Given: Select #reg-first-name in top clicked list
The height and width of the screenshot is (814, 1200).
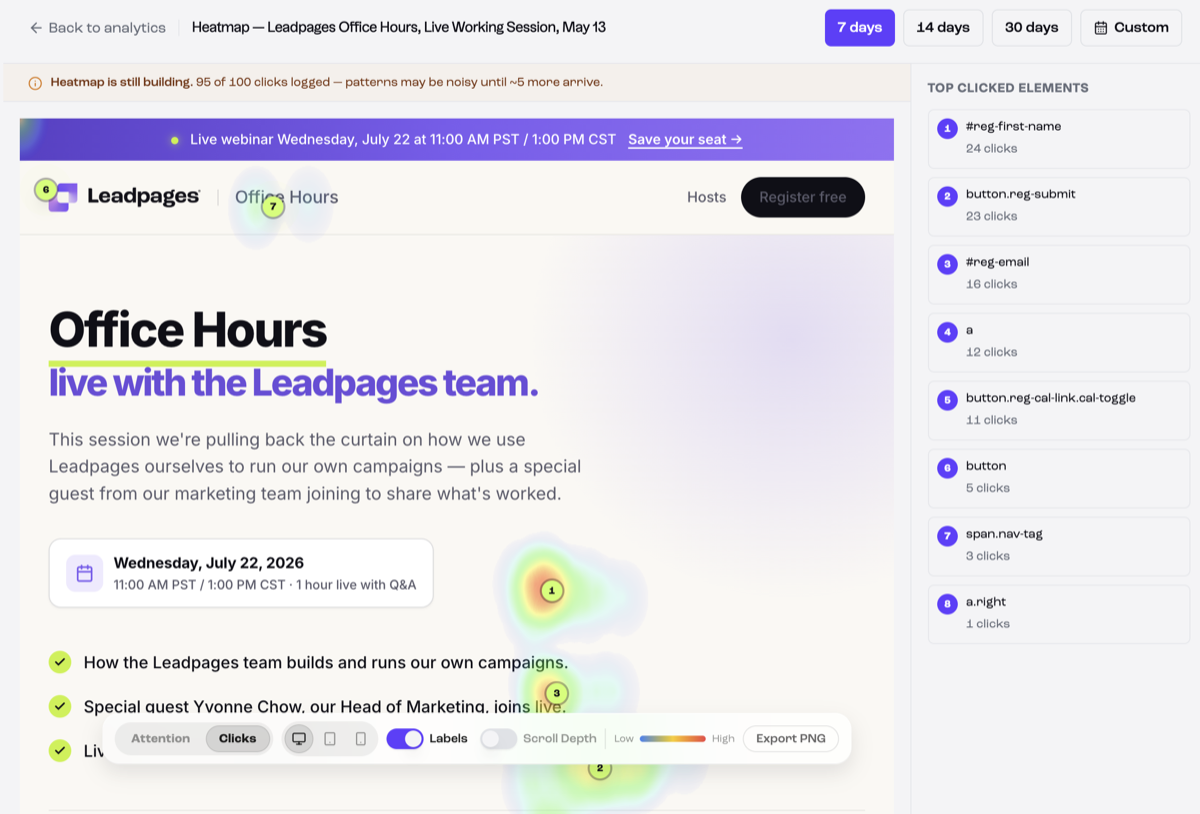Looking at the screenshot, I should click(x=1059, y=137).
